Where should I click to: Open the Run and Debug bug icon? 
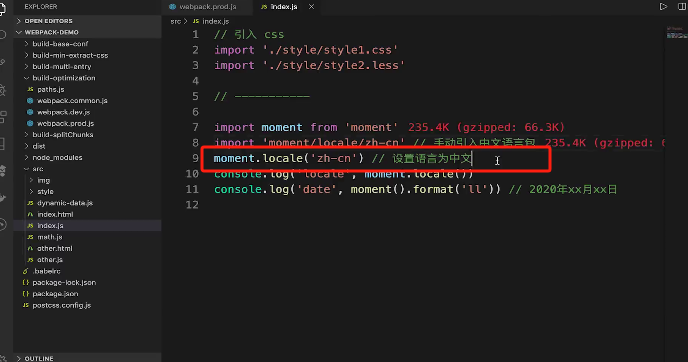tap(3, 90)
